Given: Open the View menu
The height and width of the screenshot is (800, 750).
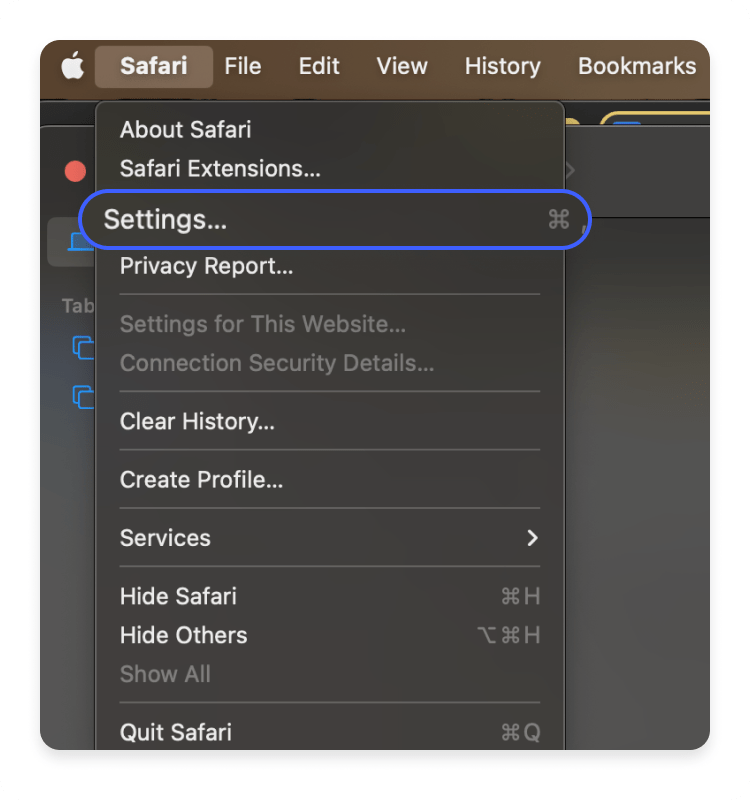Looking at the screenshot, I should [402, 66].
